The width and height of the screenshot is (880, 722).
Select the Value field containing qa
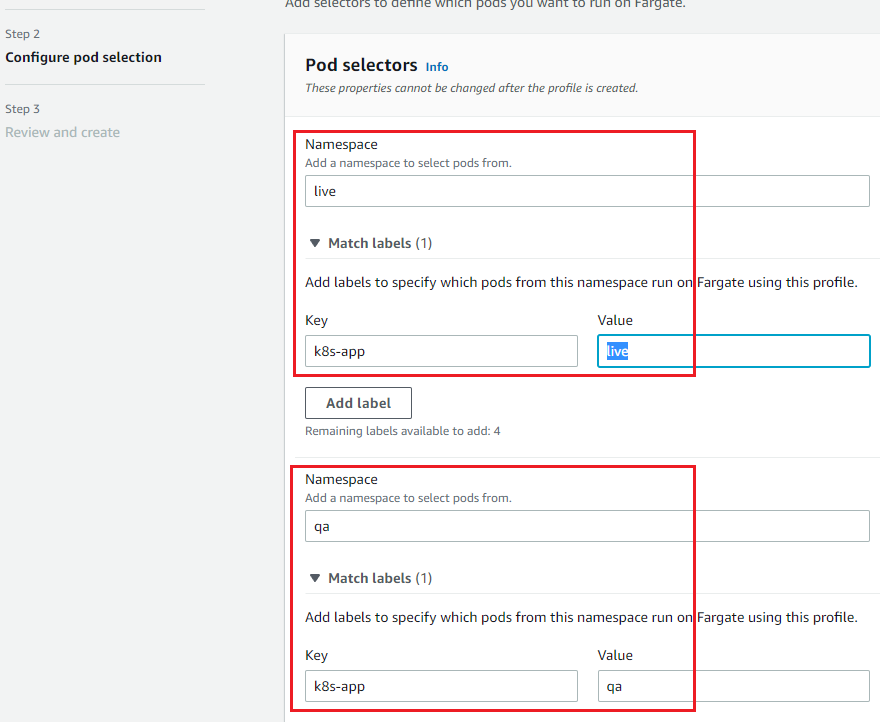click(x=733, y=686)
